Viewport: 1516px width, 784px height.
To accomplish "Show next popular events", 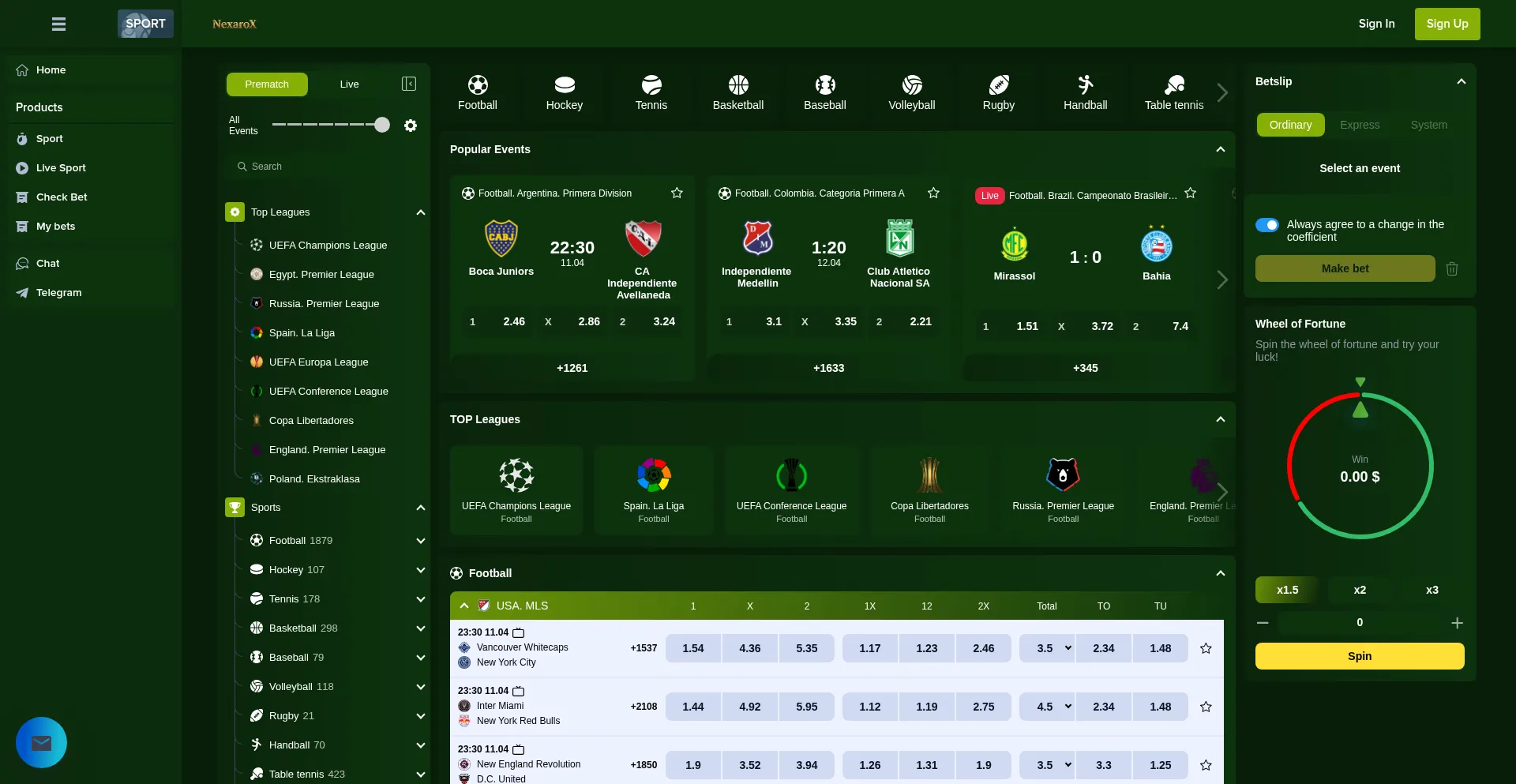I will [1222, 279].
